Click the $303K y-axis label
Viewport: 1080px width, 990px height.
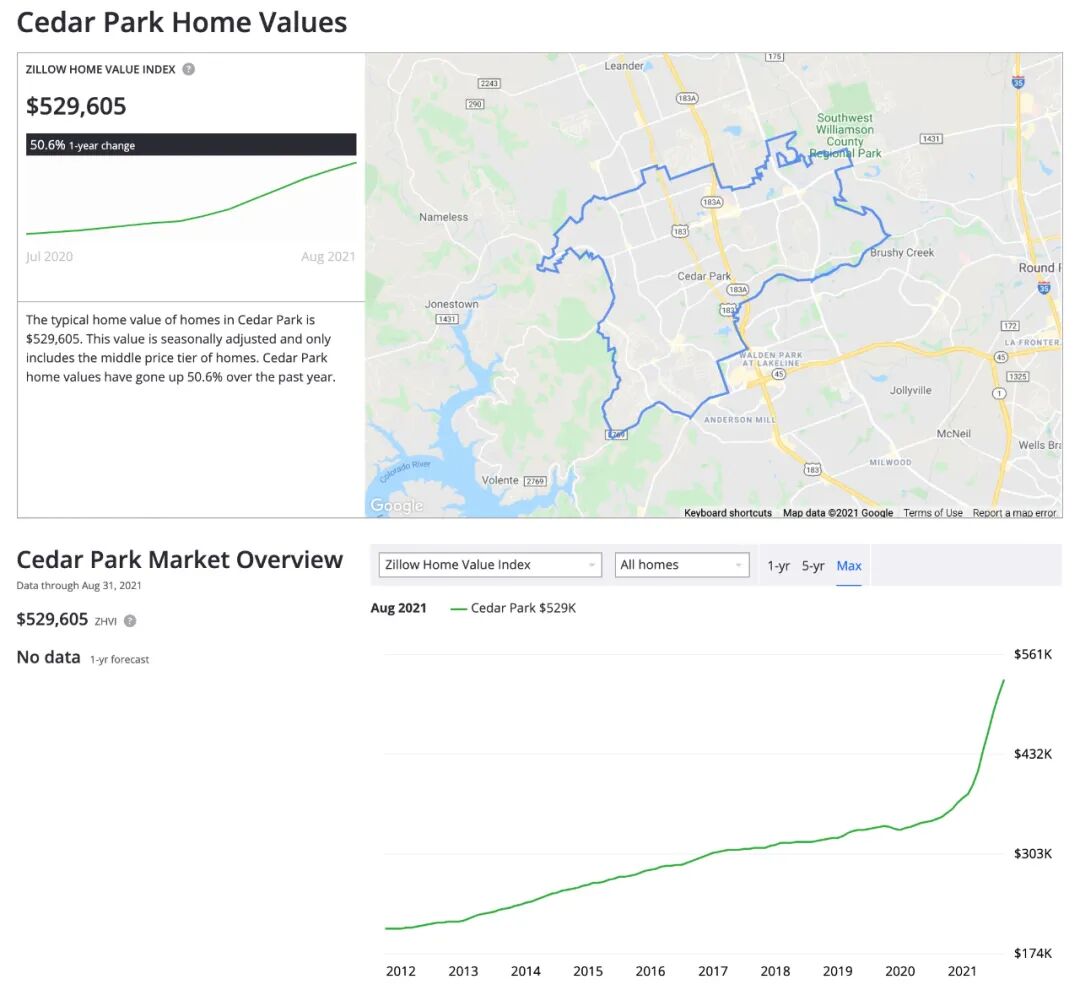pyautogui.click(x=1032, y=854)
